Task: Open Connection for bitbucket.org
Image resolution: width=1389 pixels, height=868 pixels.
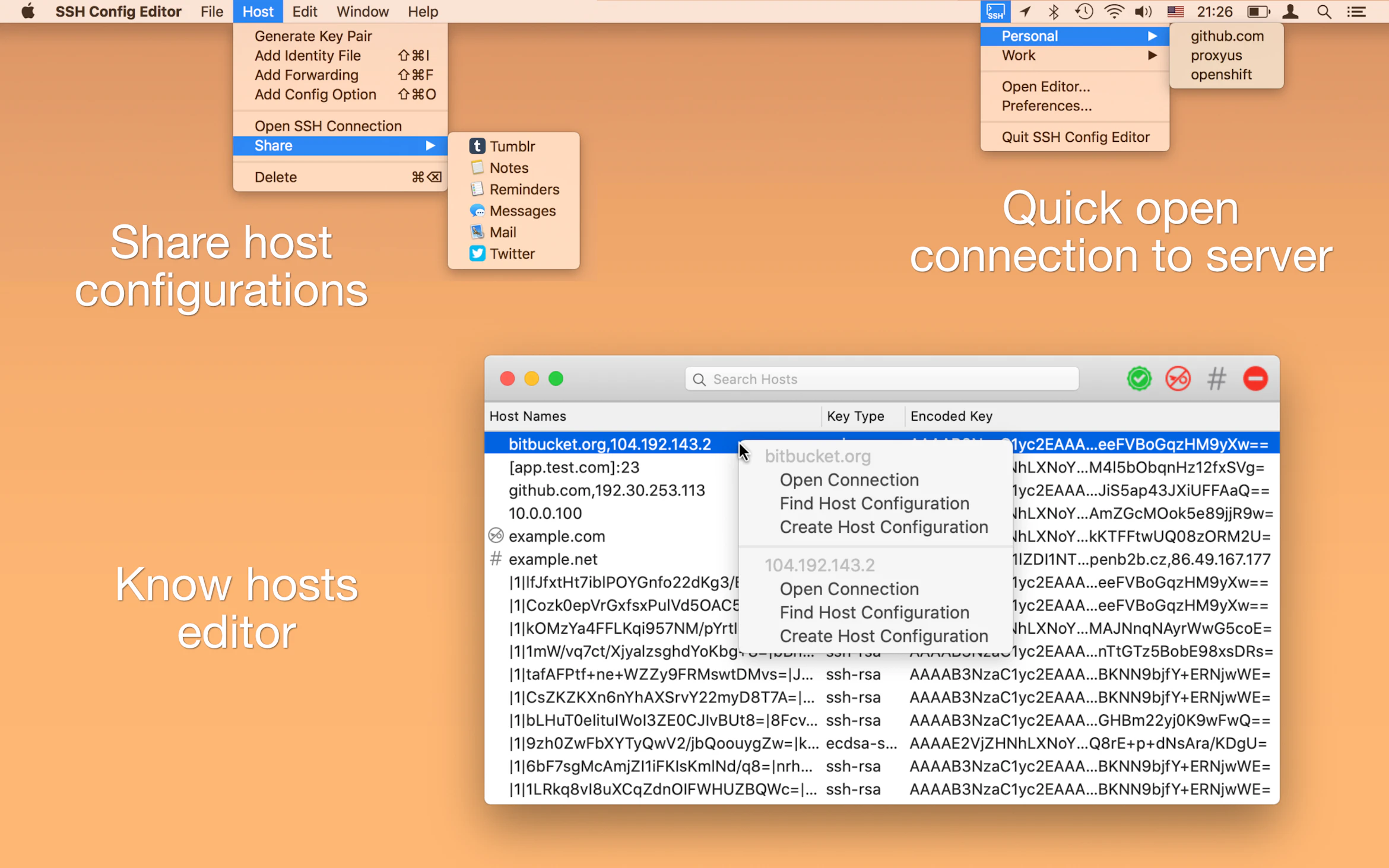Action: [876, 479]
